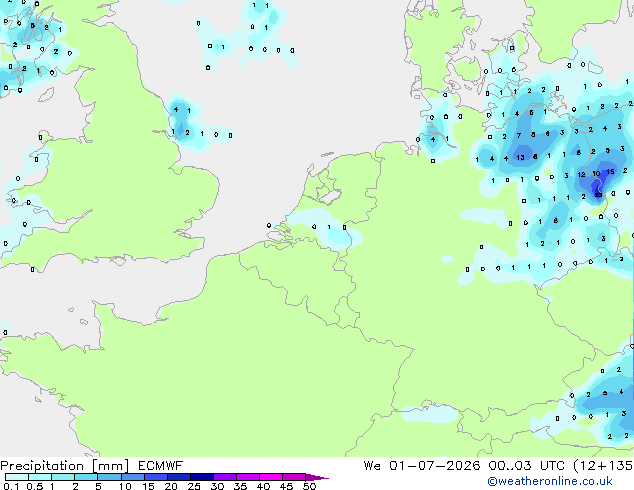Click the '[mm]' unit label
The width and height of the screenshot is (634, 490).
(x=111, y=466)
